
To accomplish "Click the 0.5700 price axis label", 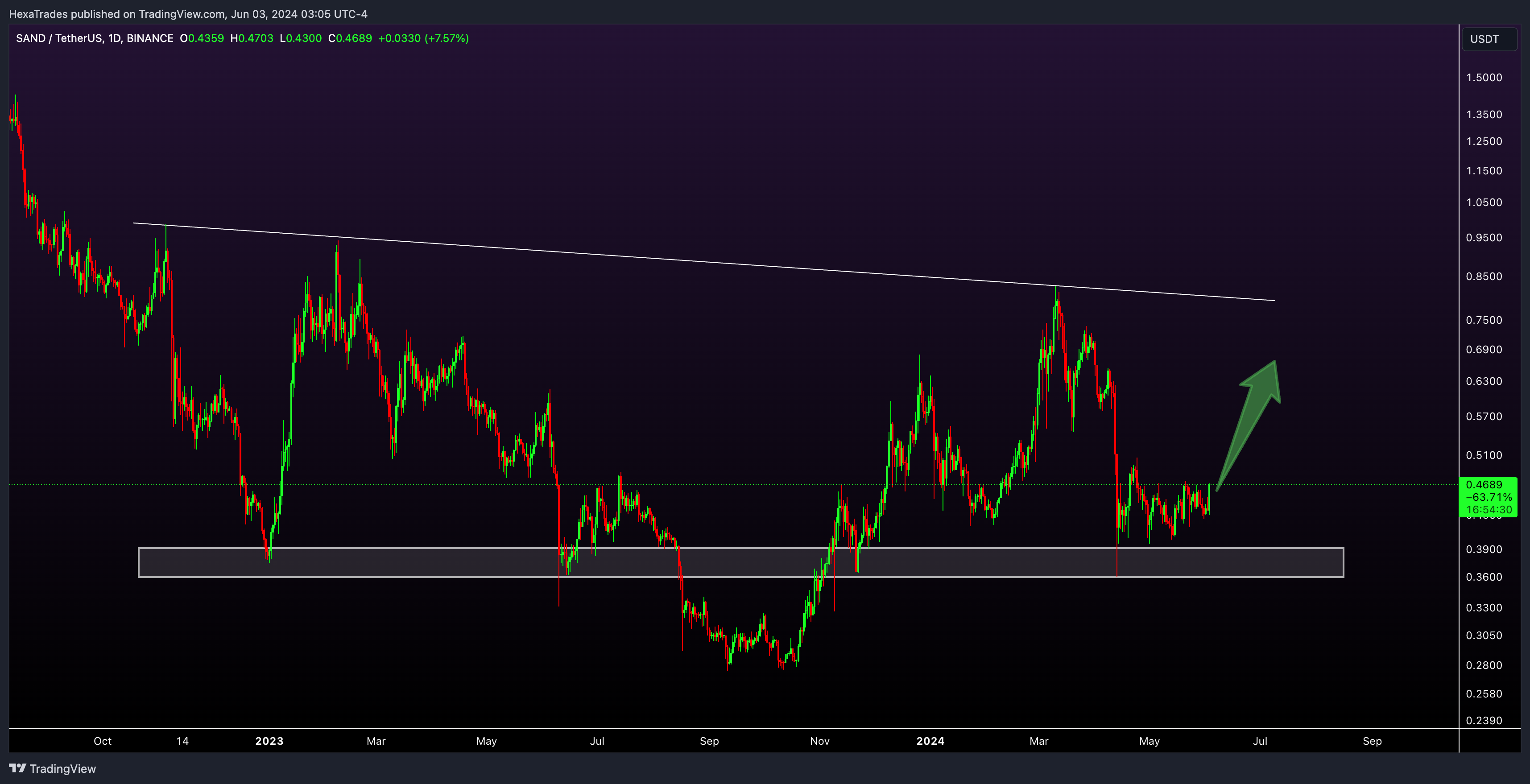I will 1484,417.
